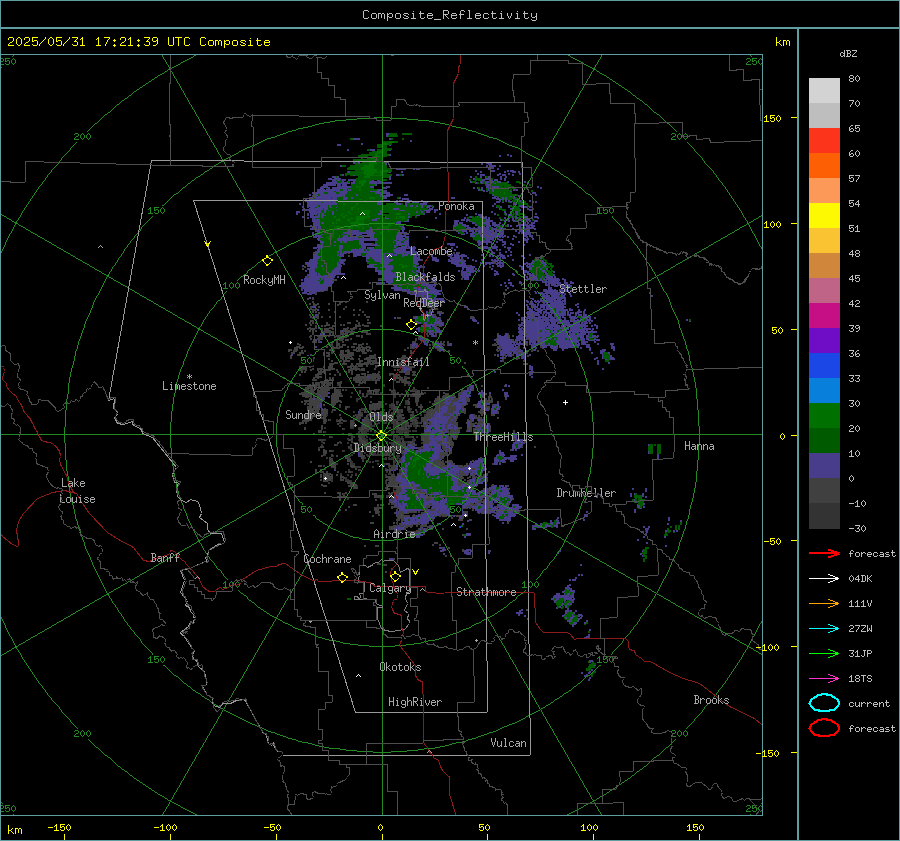Click the red forecast arrow in the legend
Image resolution: width=900 pixels, height=841 pixels.
click(824, 553)
